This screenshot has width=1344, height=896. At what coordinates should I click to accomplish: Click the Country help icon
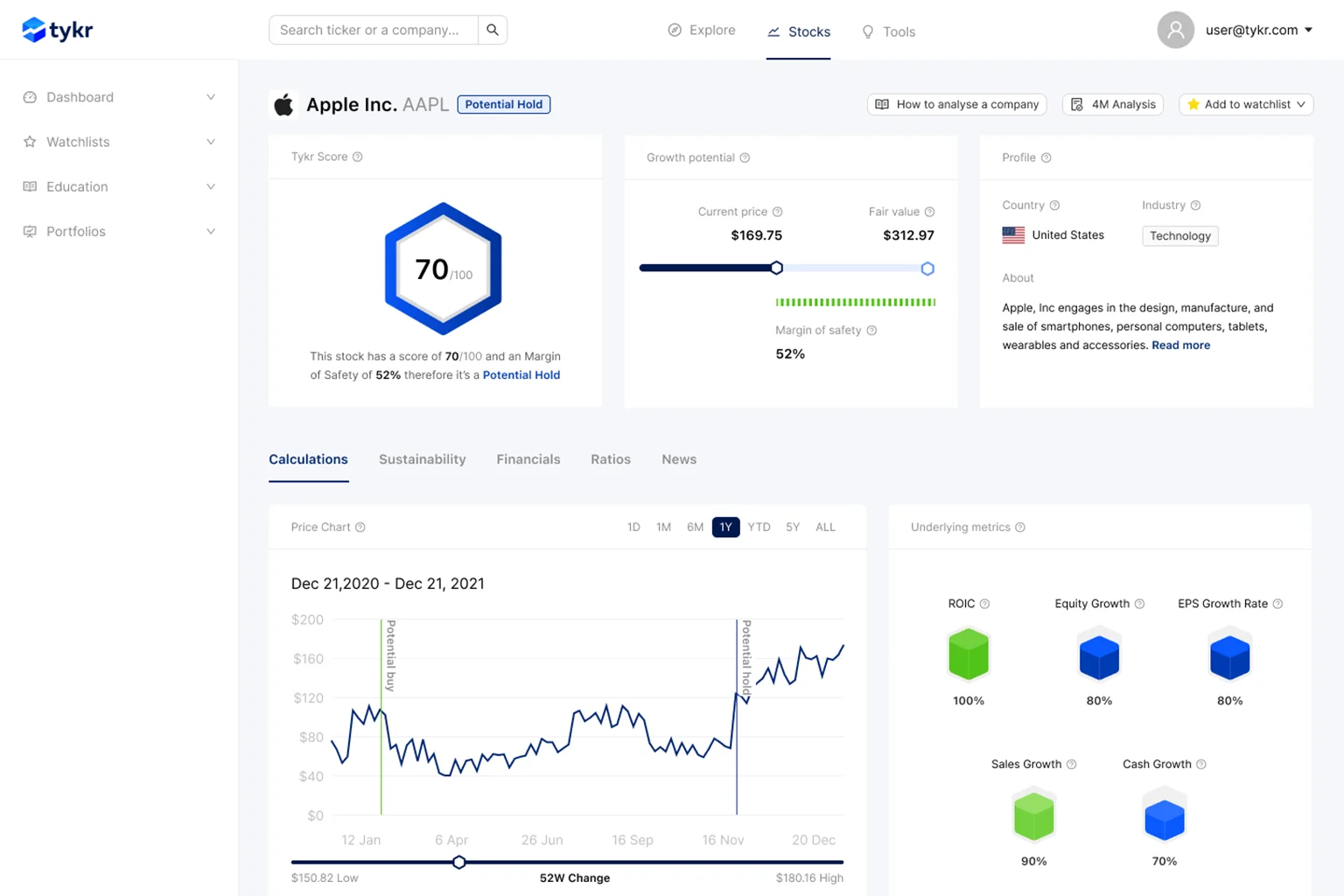pyautogui.click(x=1054, y=205)
